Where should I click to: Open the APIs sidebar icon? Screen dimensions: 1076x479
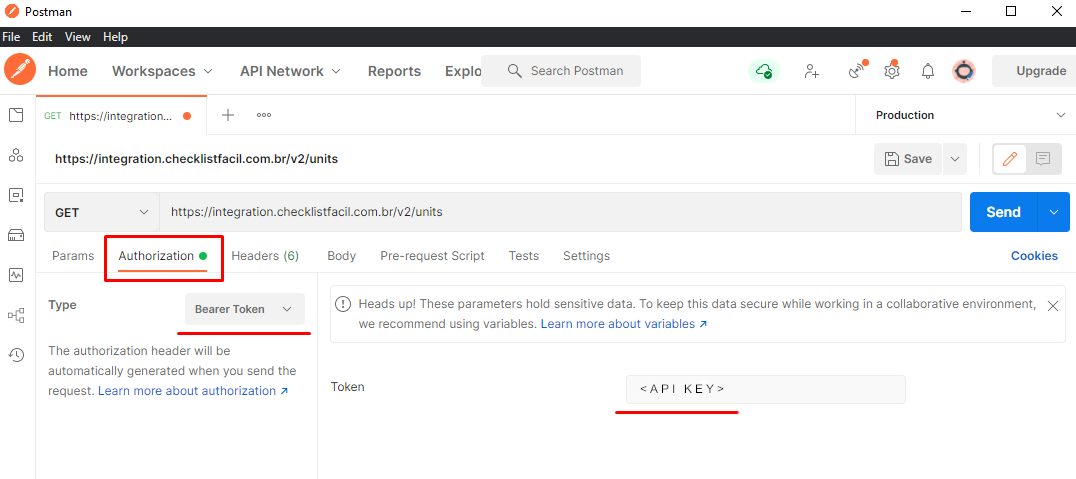16,155
